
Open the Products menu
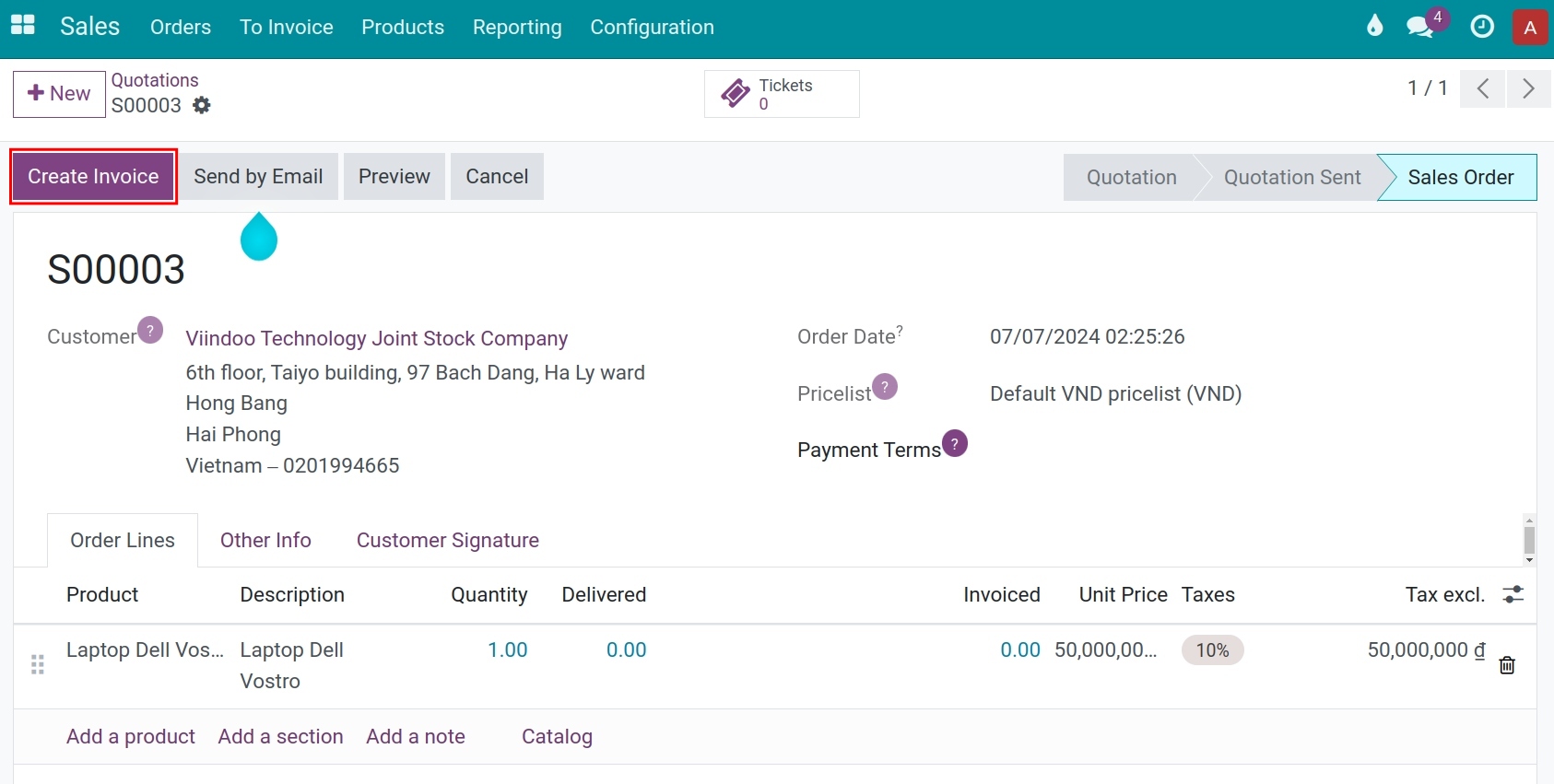[x=403, y=28]
